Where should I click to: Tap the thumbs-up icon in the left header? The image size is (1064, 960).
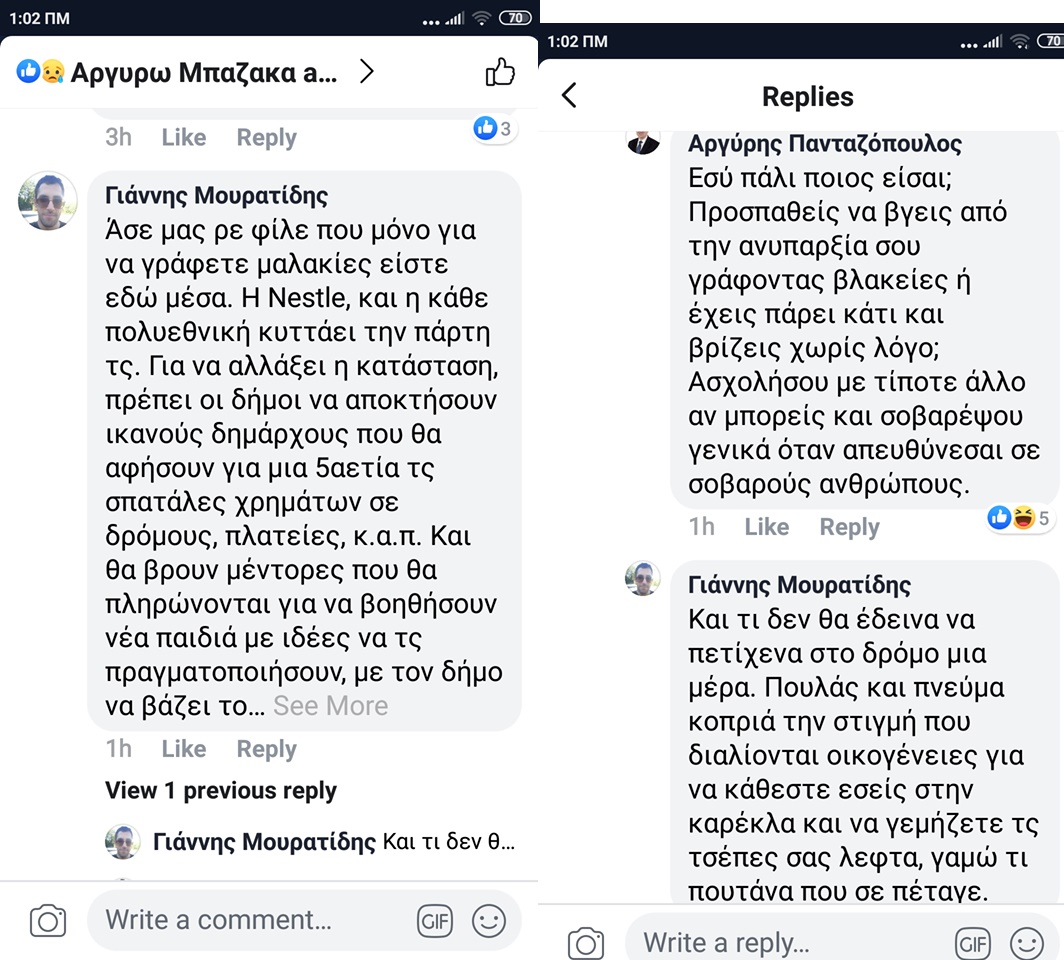pyautogui.click(x=499, y=72)
